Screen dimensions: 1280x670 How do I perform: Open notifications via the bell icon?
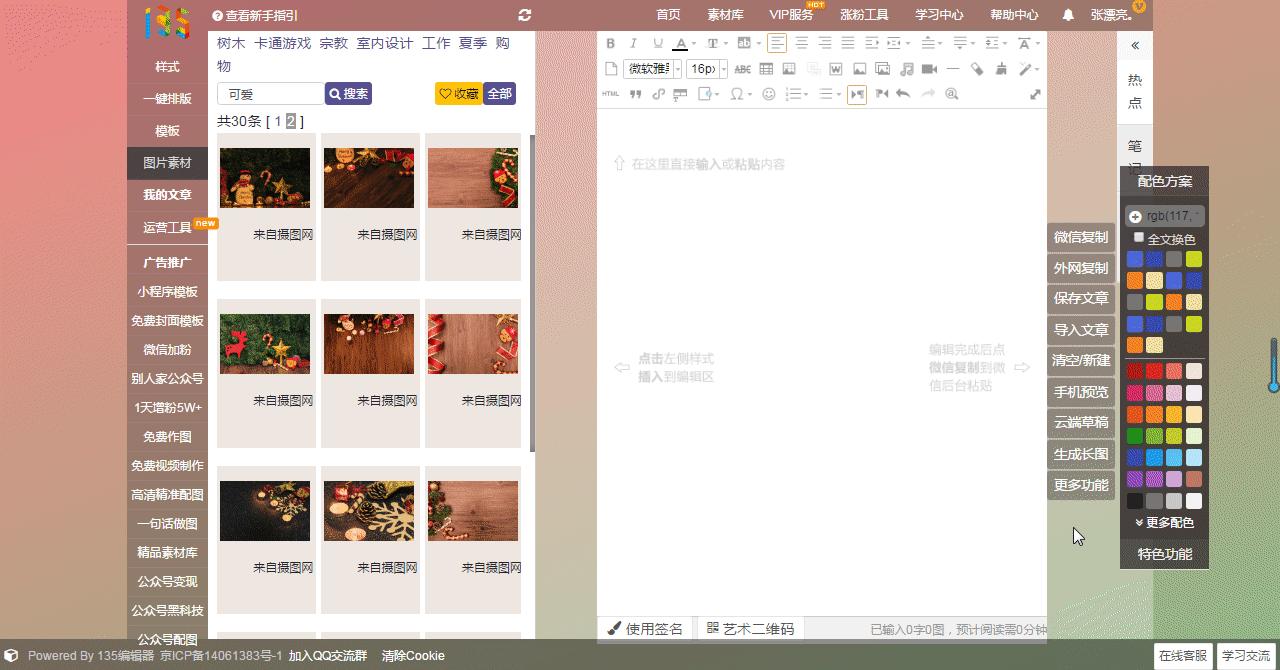[1068, 14]
